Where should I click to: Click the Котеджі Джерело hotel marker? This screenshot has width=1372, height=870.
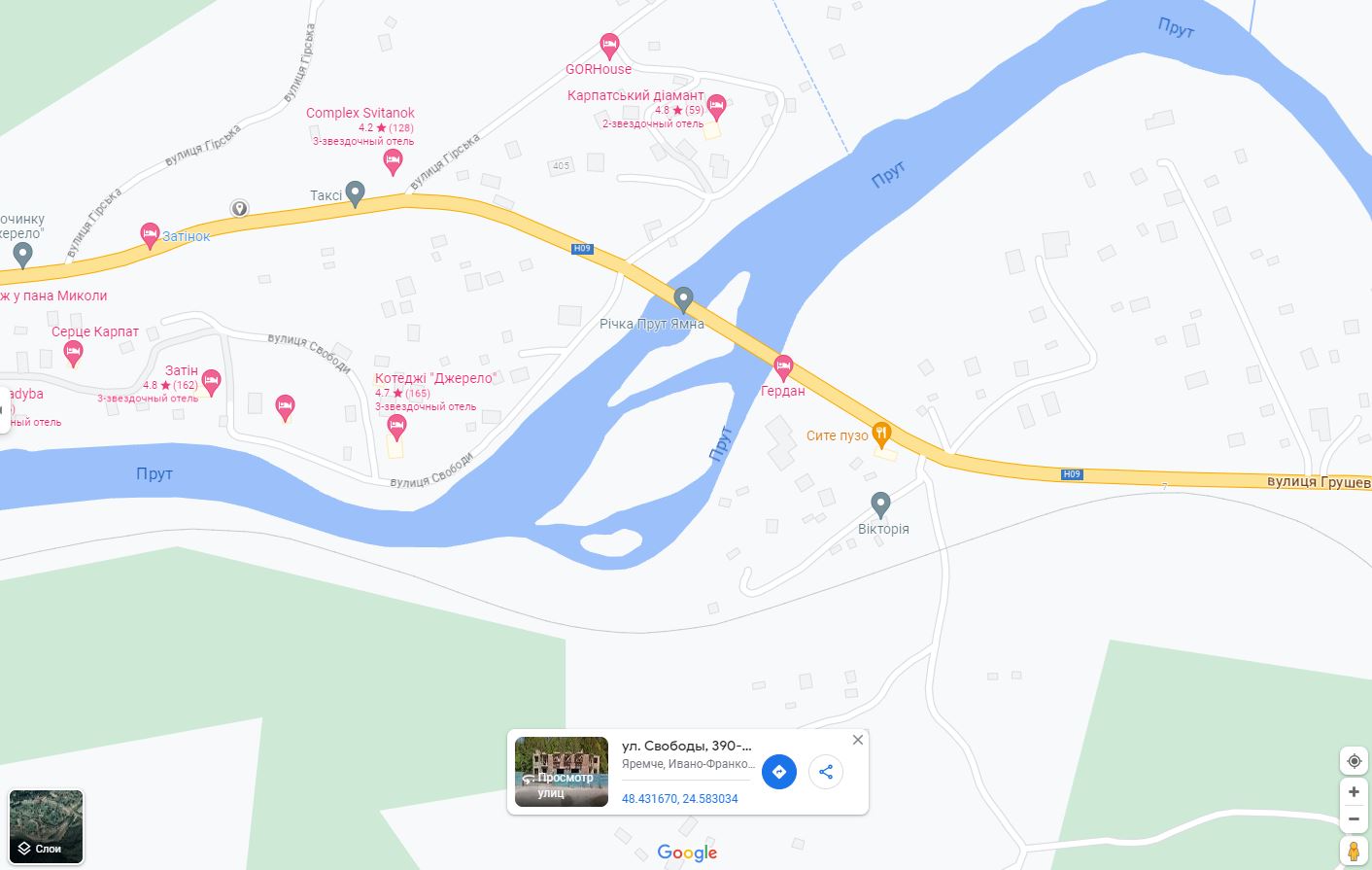pos(396,426)
